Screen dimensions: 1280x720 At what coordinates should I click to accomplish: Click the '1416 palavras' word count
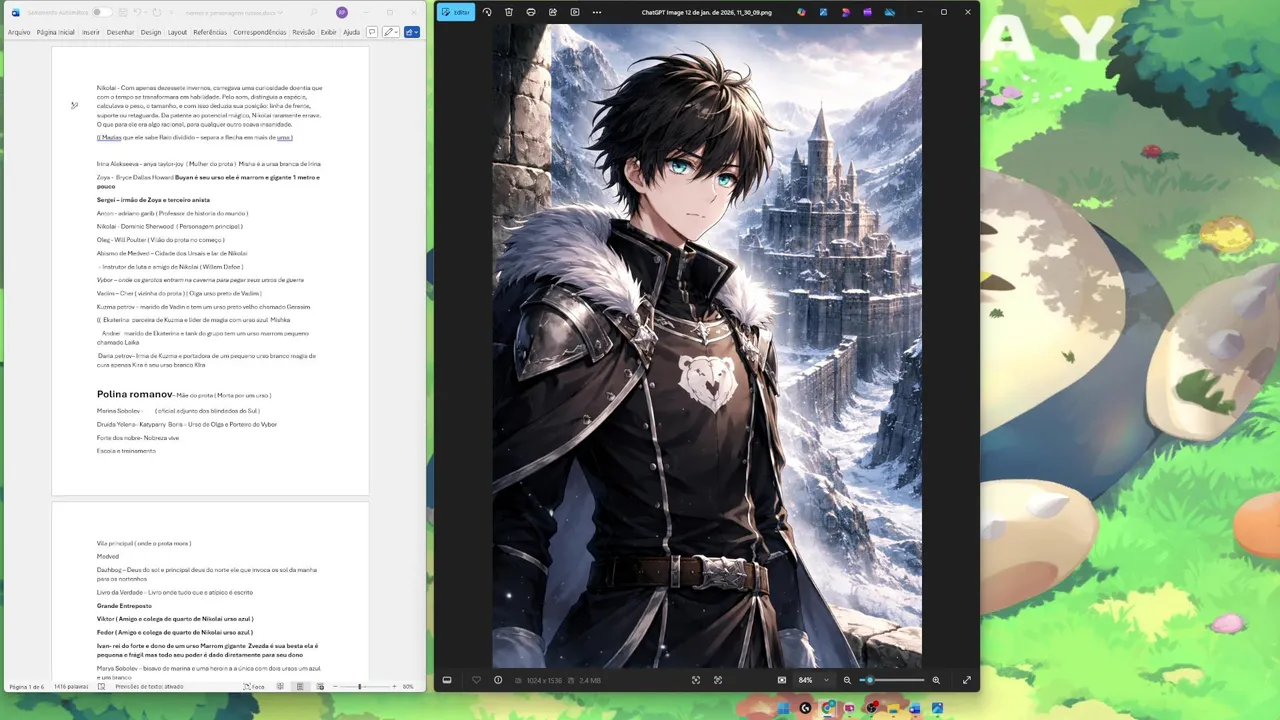pos(71,687)
